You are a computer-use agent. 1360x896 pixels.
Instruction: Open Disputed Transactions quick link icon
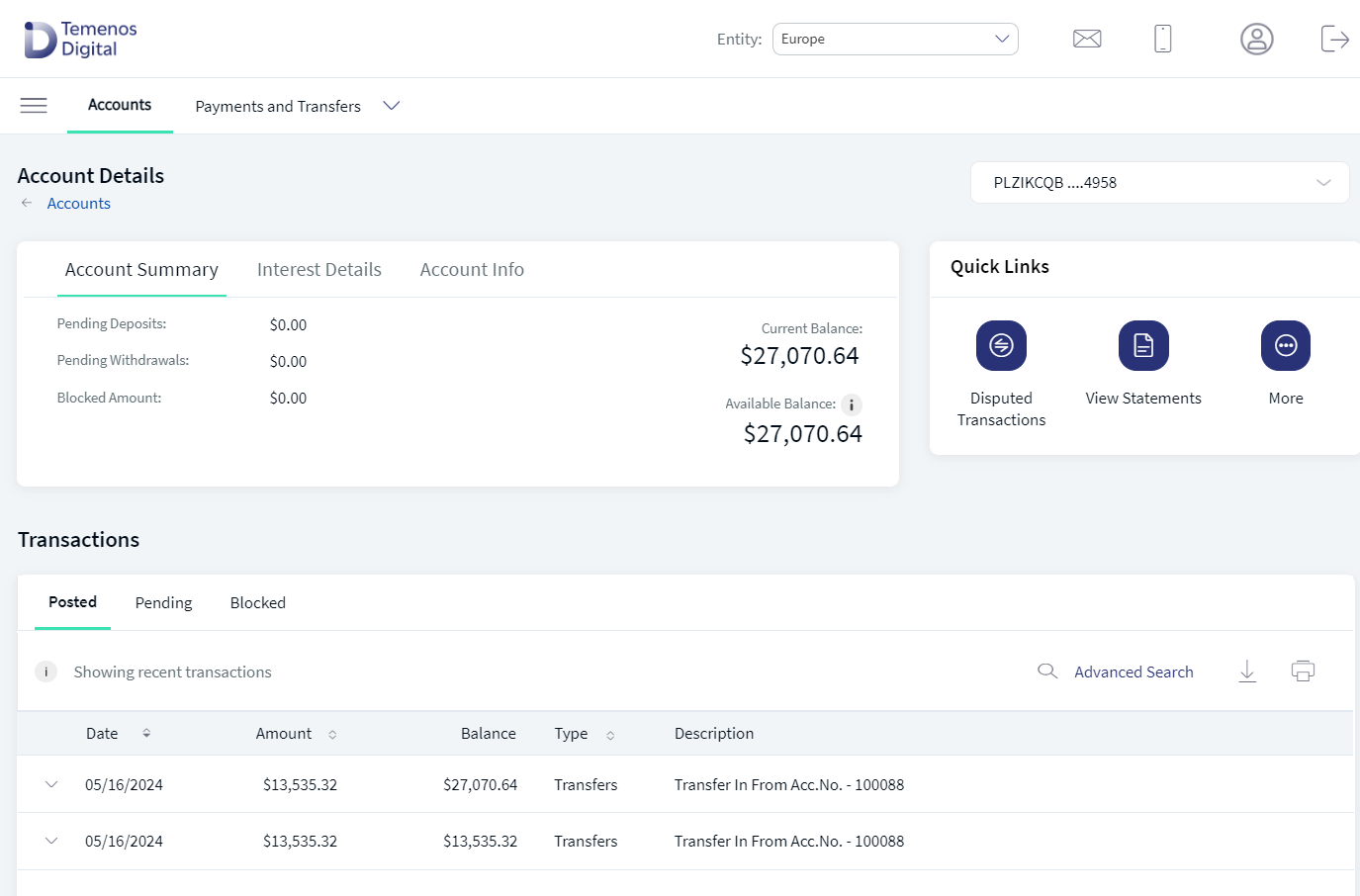tap(1001, 345)
